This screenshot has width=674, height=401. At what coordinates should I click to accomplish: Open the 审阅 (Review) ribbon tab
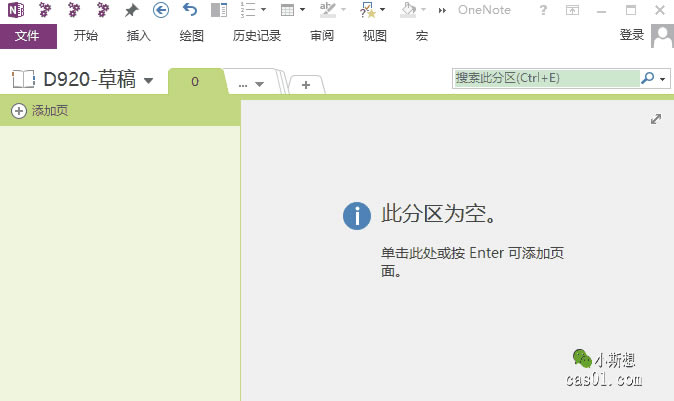tap(322, 36)
